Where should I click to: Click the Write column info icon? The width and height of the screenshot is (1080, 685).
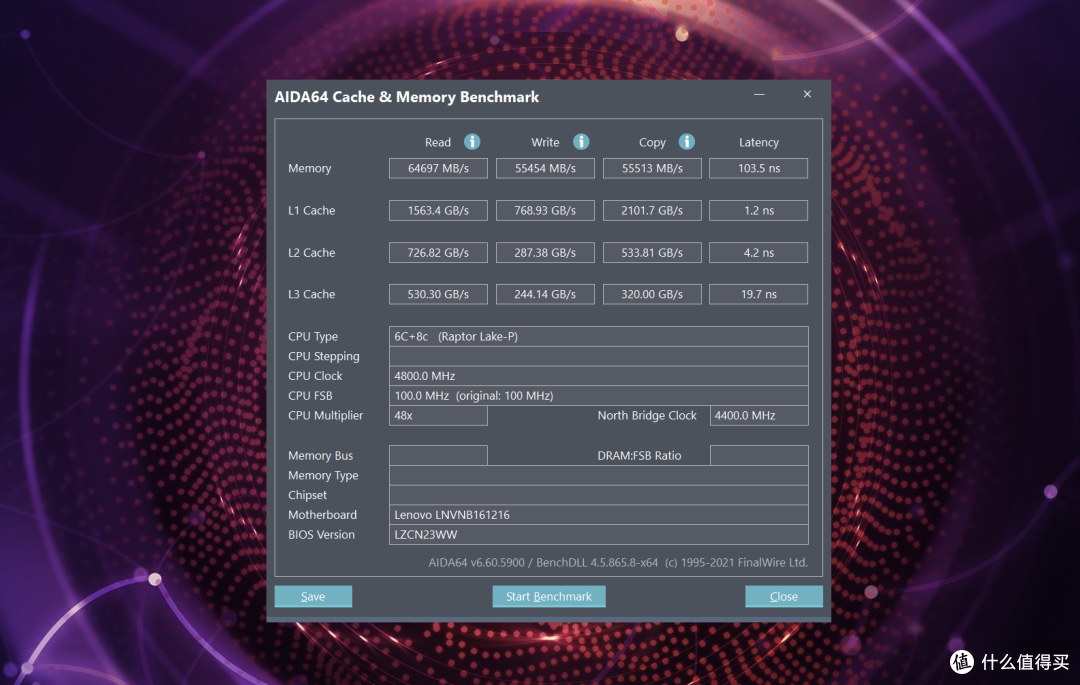pos(581,142)
